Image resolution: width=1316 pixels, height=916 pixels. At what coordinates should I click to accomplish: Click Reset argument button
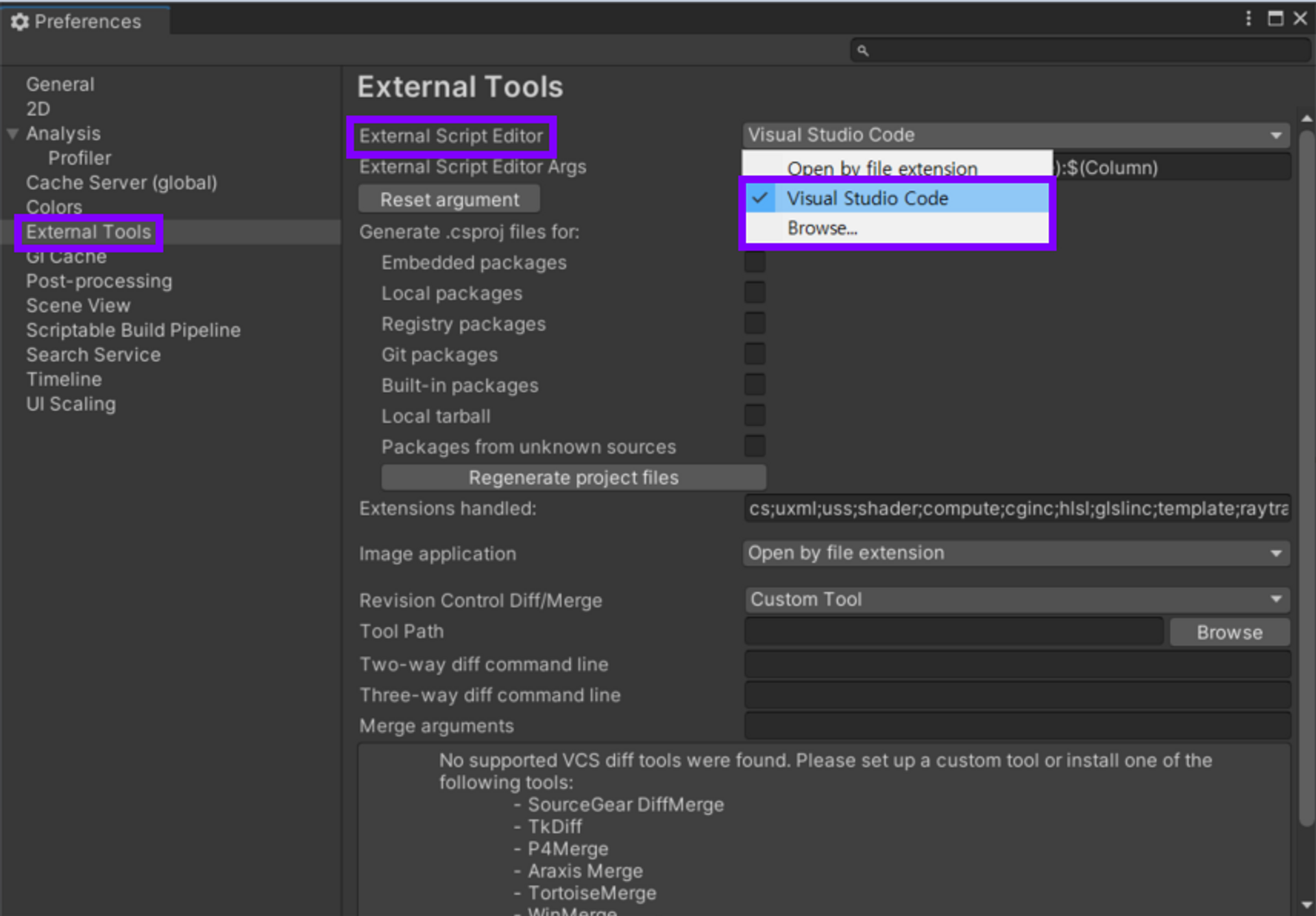click(450, 199)
